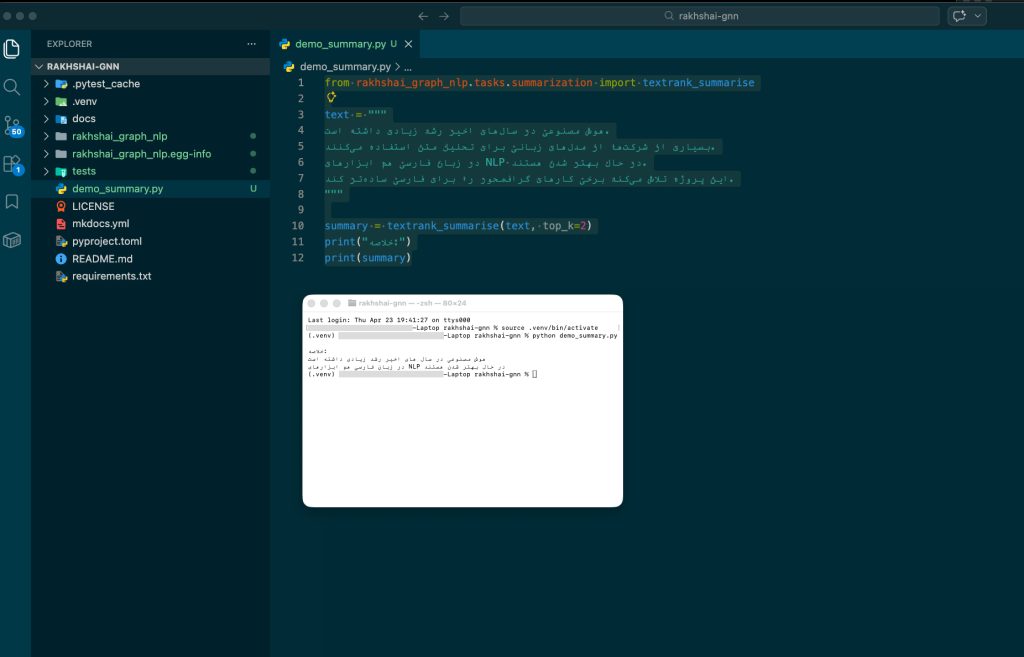Open the chat dropdown arrow in title bar
The height and width of the screenshot is (657, 1024).
coord(978,16)
